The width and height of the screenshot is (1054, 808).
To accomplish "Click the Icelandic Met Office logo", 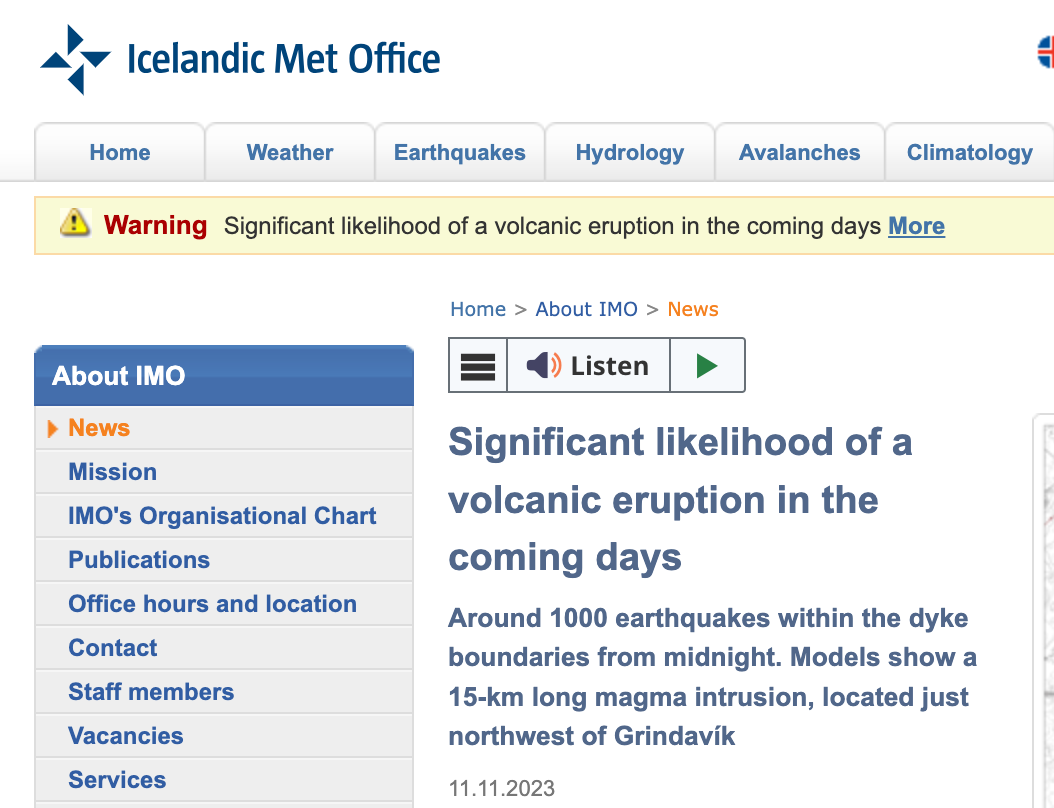I will point(240,59).
